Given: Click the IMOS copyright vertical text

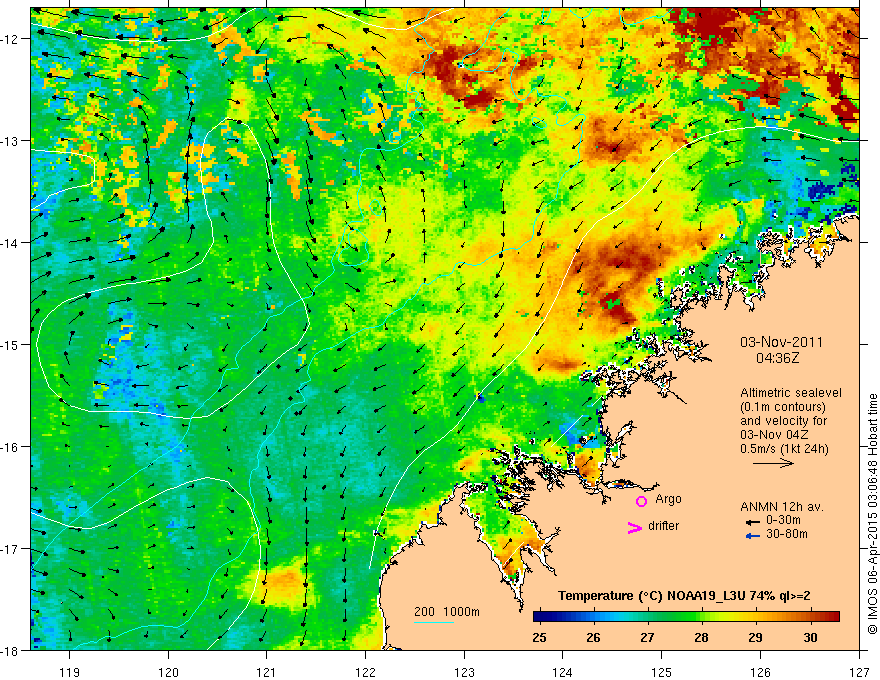Looking at the screenshot, I should click(x=872, y=513).
